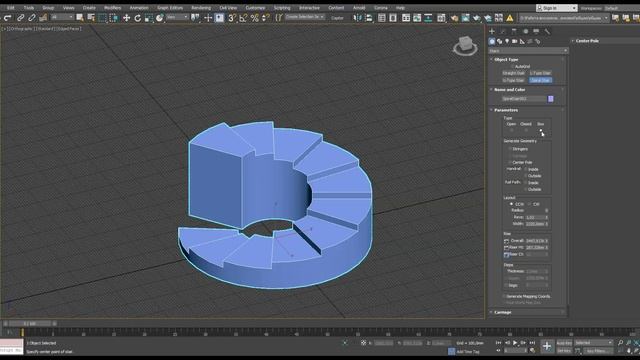640x360 pixels.
Task: Open the Edit menu
Action: coord(11,8)
